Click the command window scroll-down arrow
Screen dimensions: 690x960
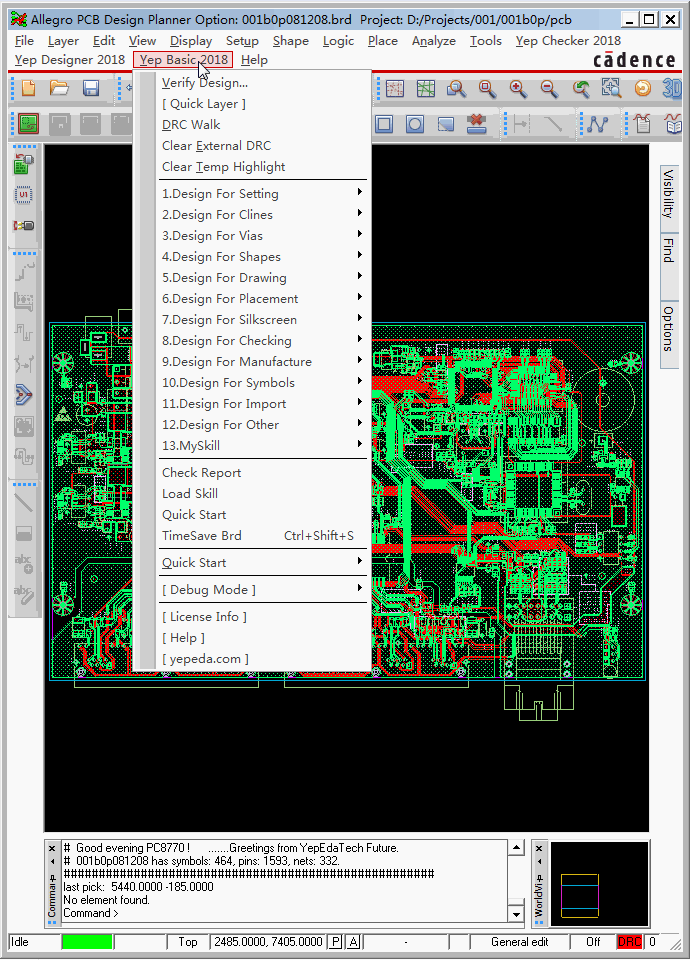pyautogui.click(x=516, y=915)
